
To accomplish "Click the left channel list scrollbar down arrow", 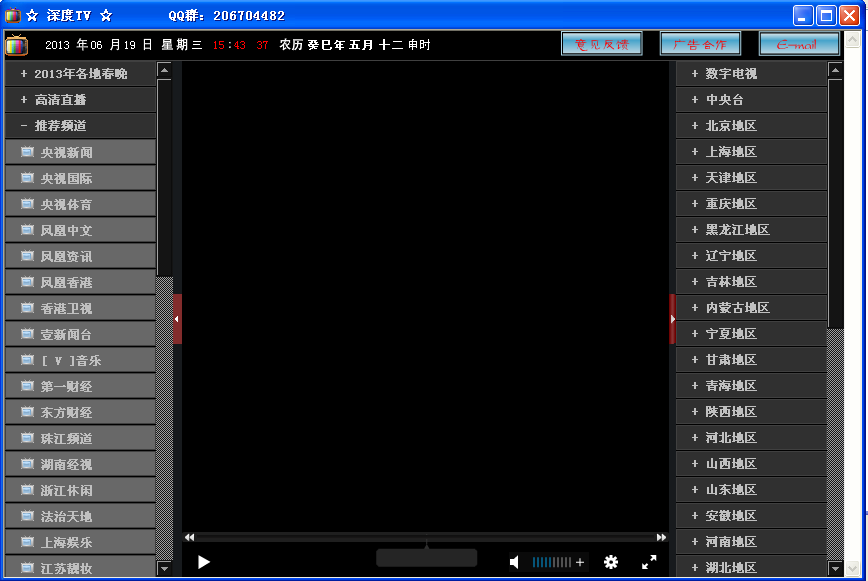I will (164, 568).
